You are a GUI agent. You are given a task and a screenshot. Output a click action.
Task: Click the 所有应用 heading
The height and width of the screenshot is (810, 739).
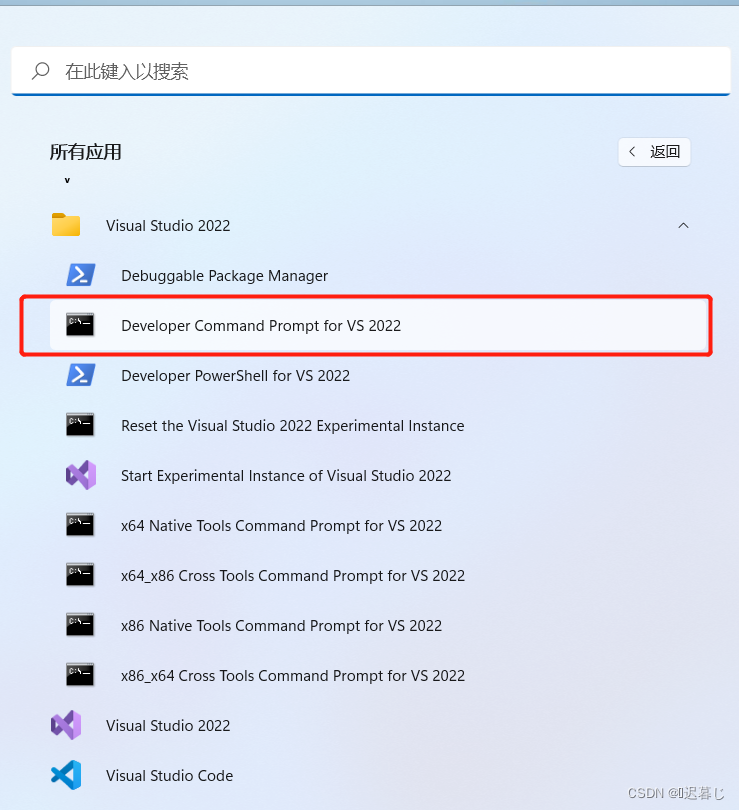pos(86,152)
